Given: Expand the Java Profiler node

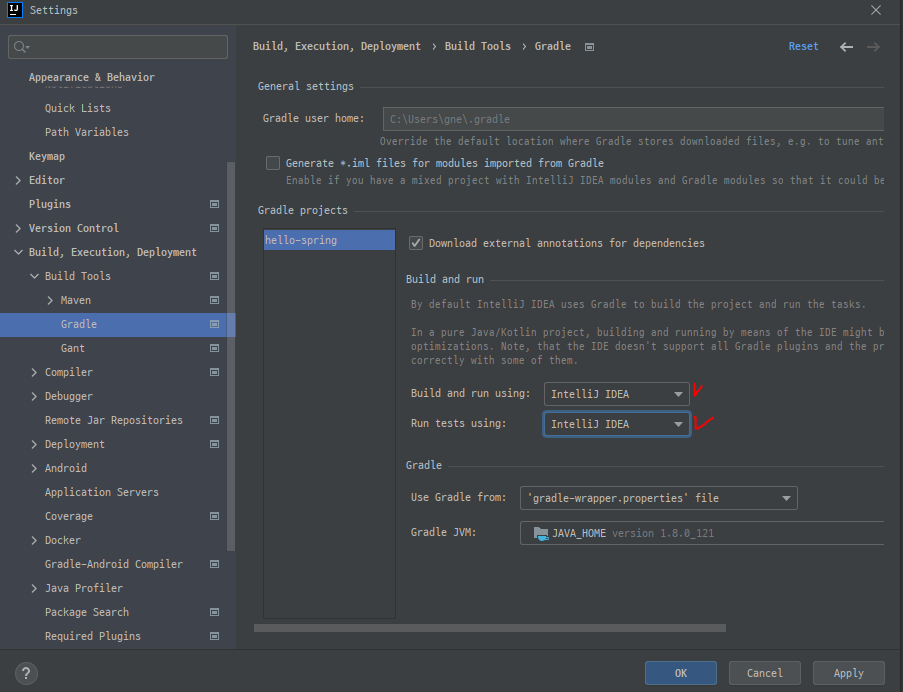Looking at the screenshot, I should pyautogui.click(x=34, y=588).
